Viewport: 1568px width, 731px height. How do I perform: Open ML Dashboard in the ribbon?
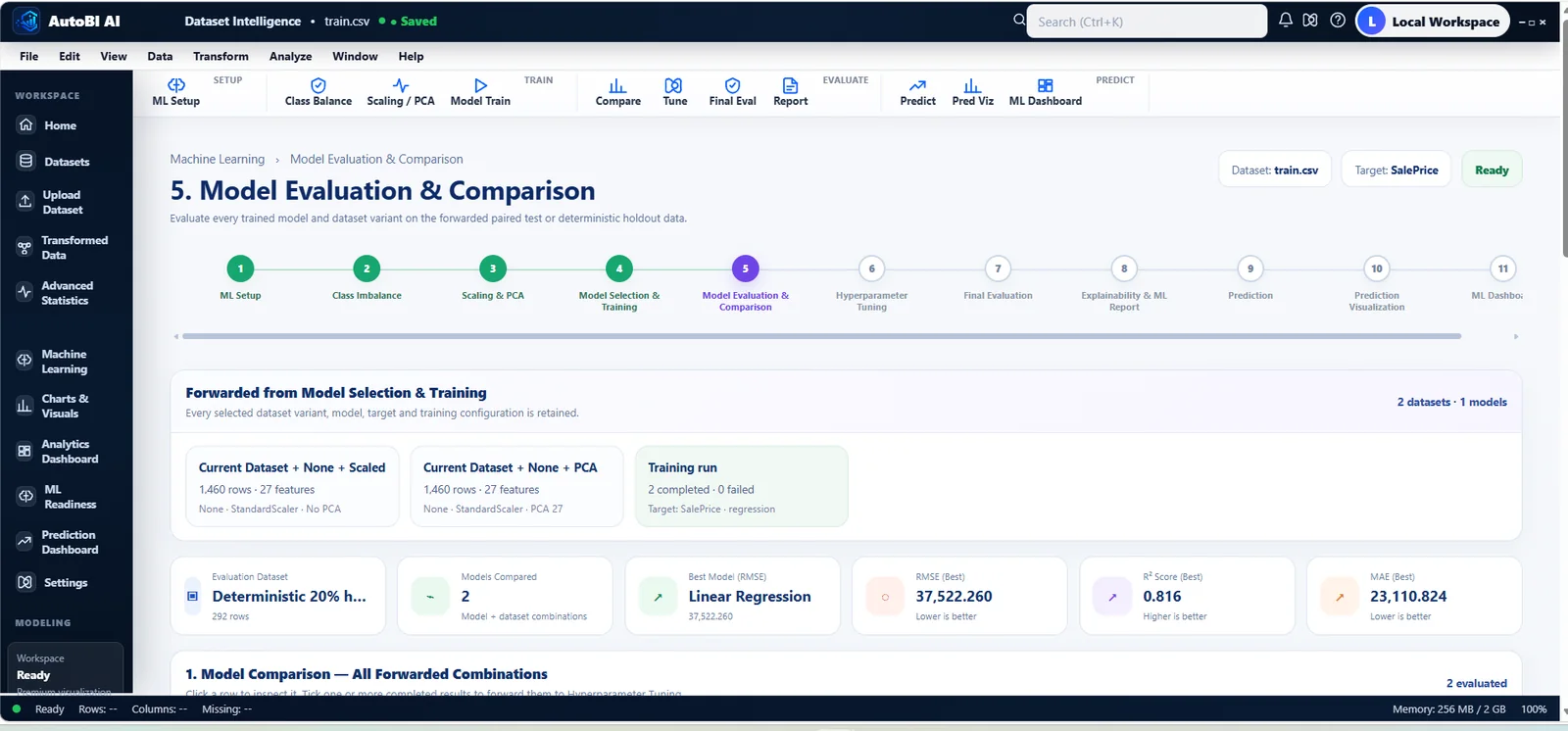click(1046, 92)
